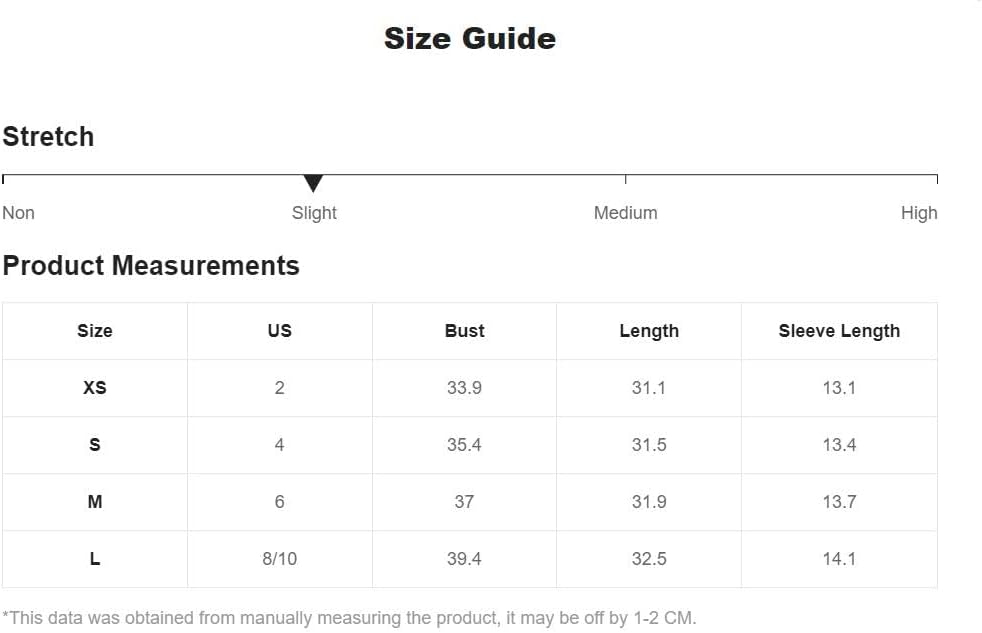Viewport: 982px width, 633px height.
Task: Click the Medium stretch label
Action: click(625, 213)
